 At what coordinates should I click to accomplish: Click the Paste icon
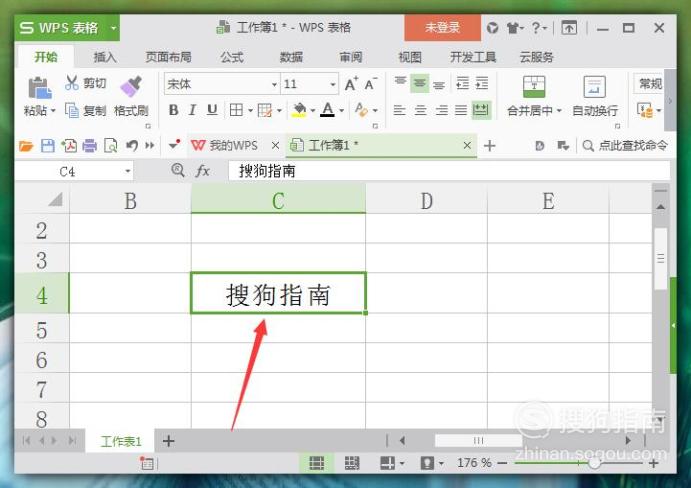[40, 87]
